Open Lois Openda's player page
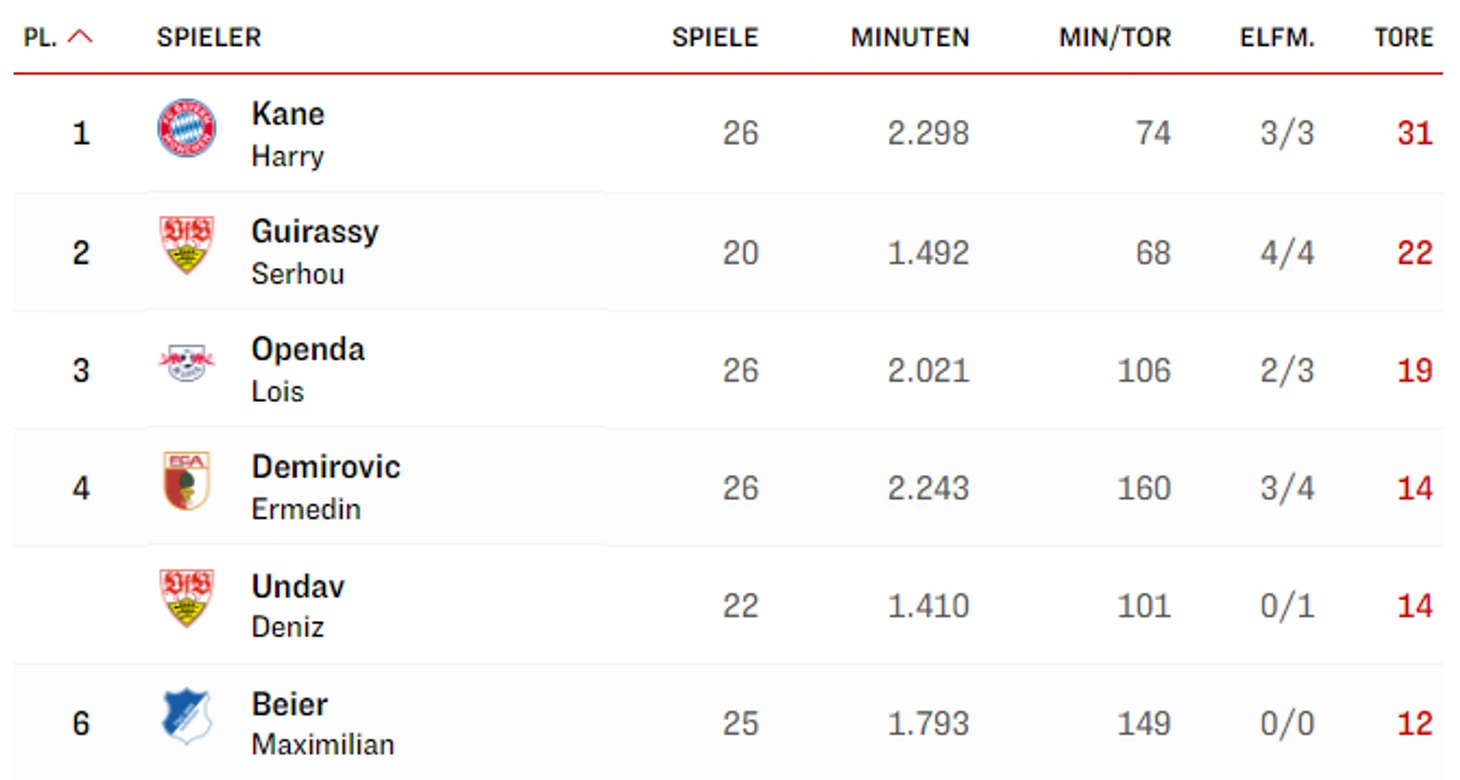This screenshot has width=1460, height=780. (308, 370)
